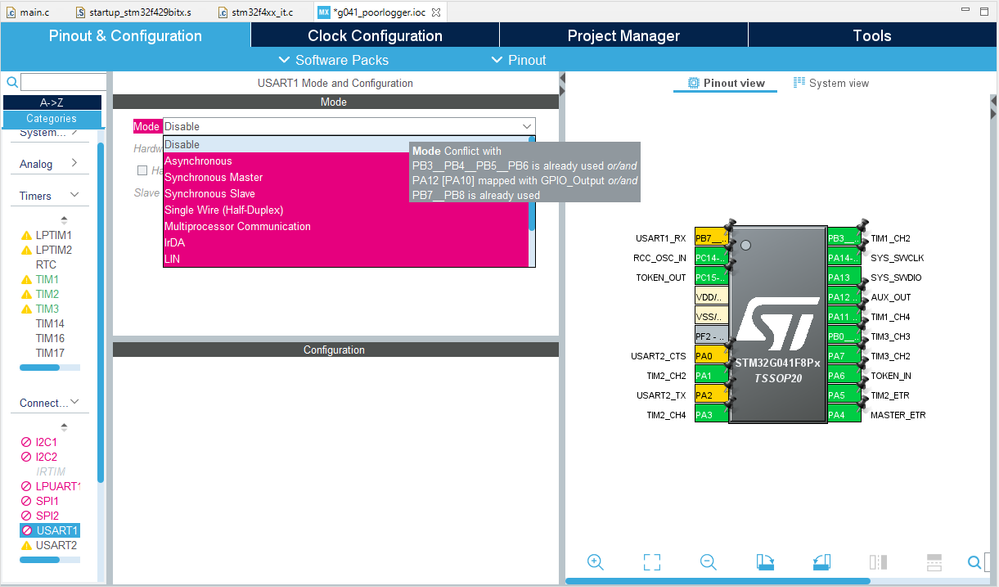Rotate the chip view clockwise
This screenshot has width=999, height=587.
(765, 562)
